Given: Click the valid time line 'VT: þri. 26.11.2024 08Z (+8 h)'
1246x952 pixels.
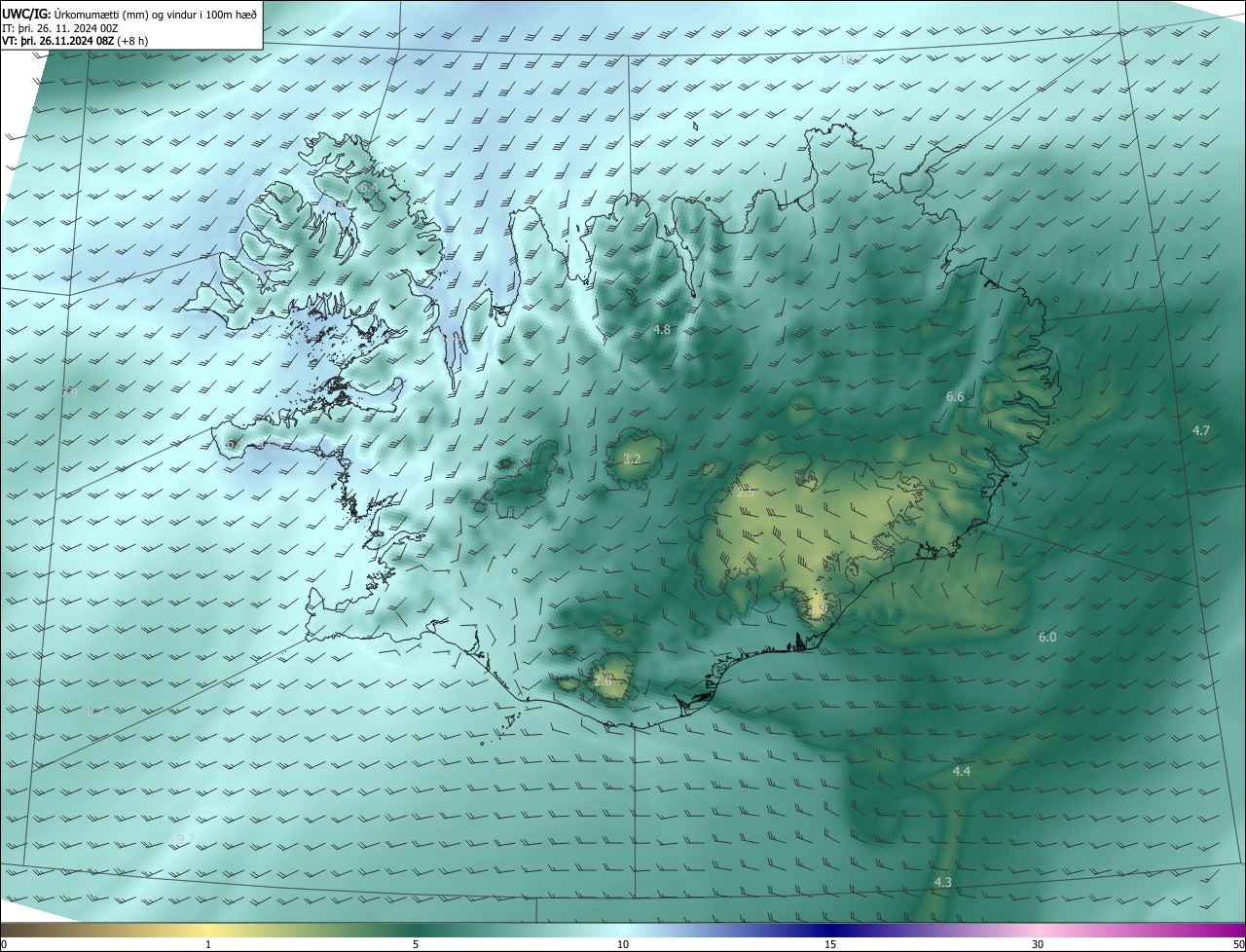Looking at the screenshot, I should click(x=74, y=41).
